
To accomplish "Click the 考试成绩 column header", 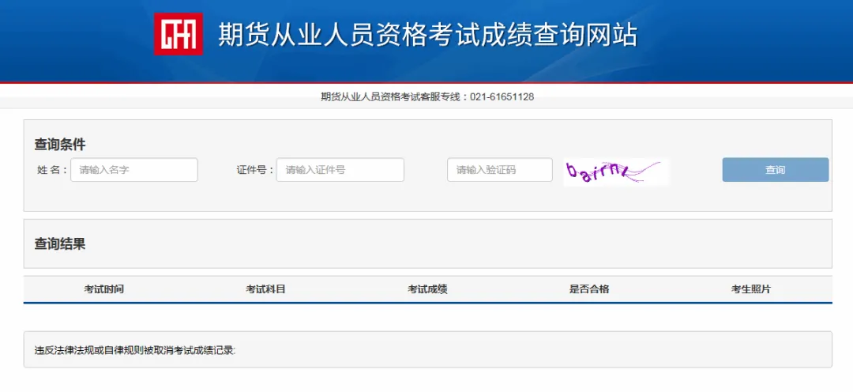I will (x=428, y=289).
